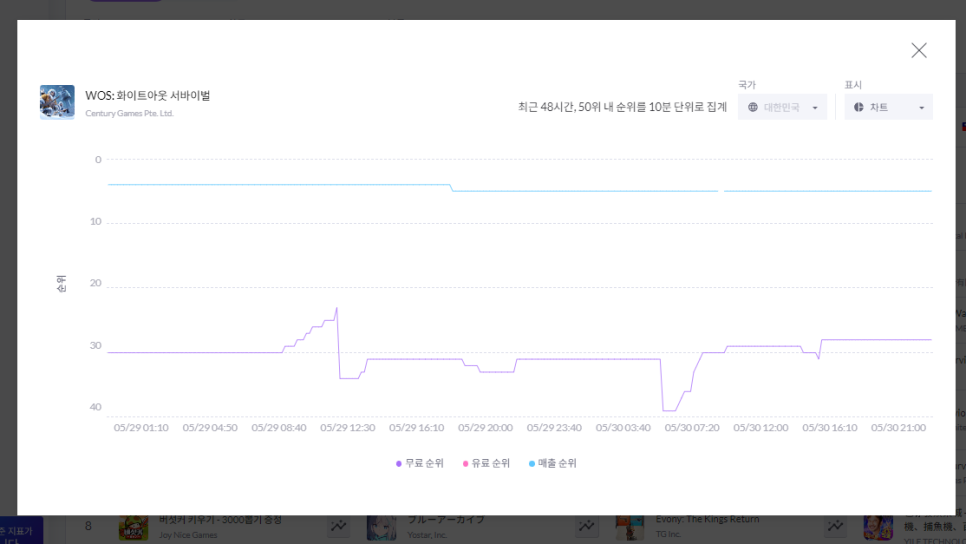Viewport: 966px width, 544px height.
Task: Click the peak of the purple rank line
Action: tap(336, 308)
